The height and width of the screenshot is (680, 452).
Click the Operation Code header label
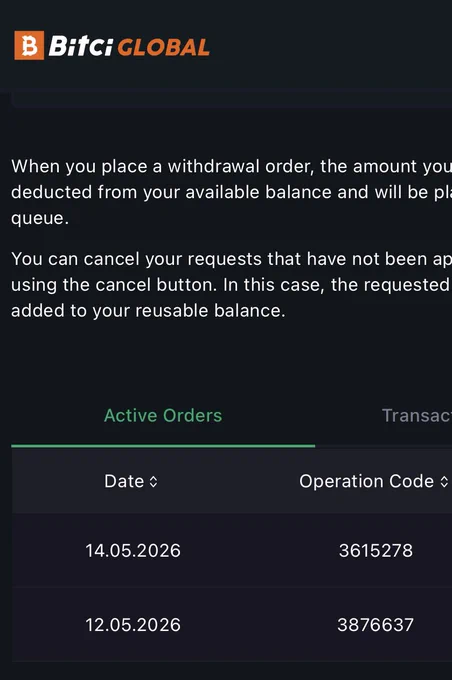[x=367, y=481]
